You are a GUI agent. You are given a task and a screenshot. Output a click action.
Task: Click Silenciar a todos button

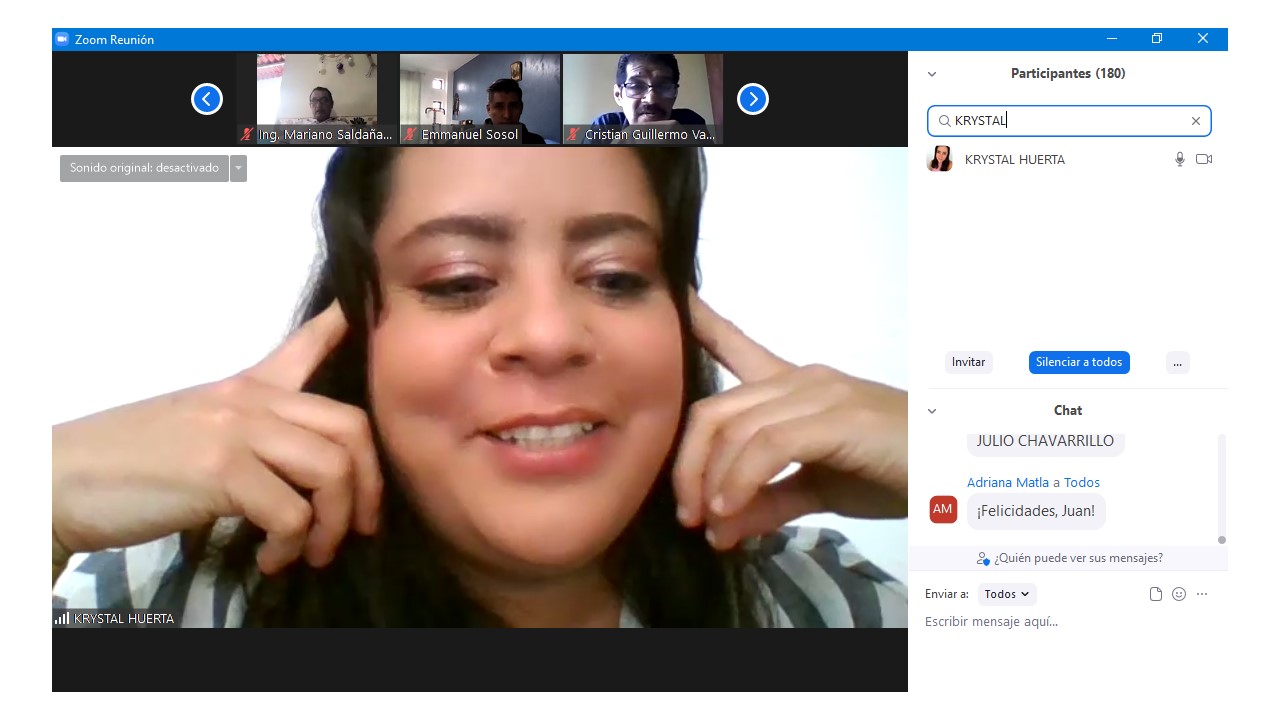pyautogui.click(x=1079, y=362)
